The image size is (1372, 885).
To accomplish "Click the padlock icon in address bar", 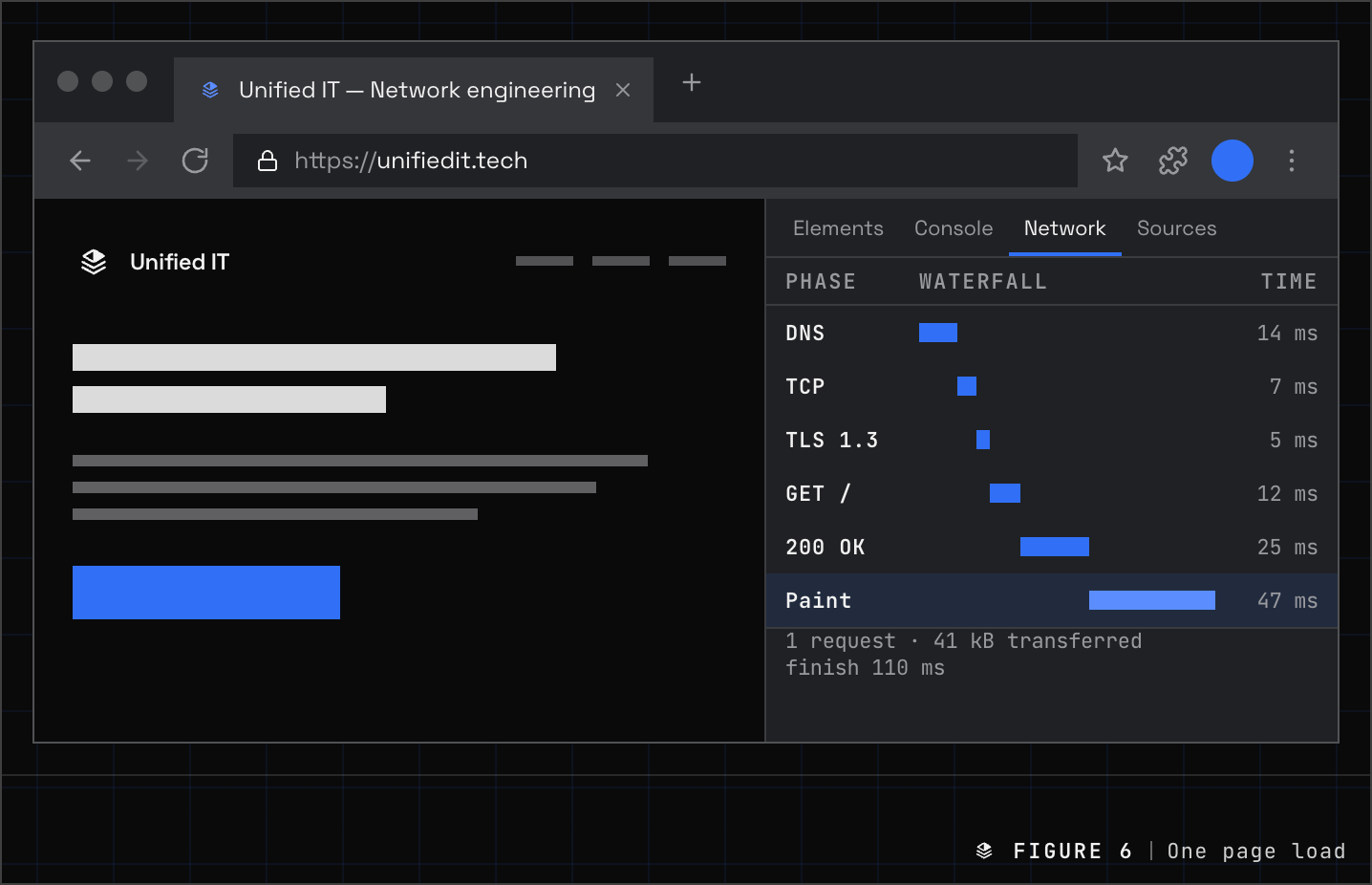I will pos(268,161).
